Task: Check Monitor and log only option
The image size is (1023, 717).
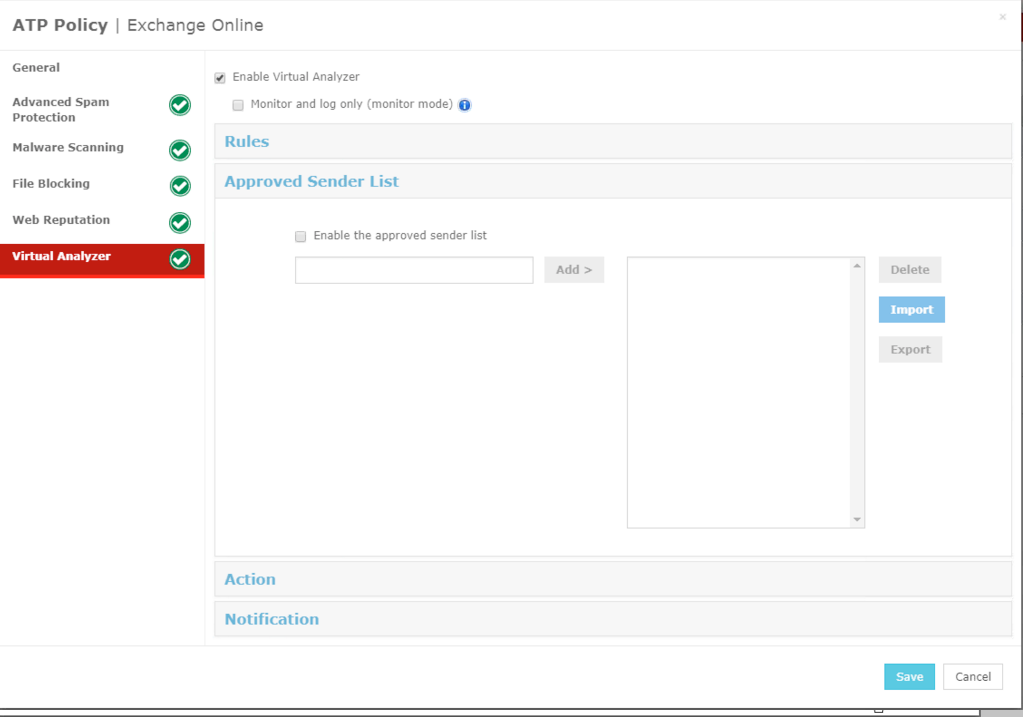Action: coord(238,105)
